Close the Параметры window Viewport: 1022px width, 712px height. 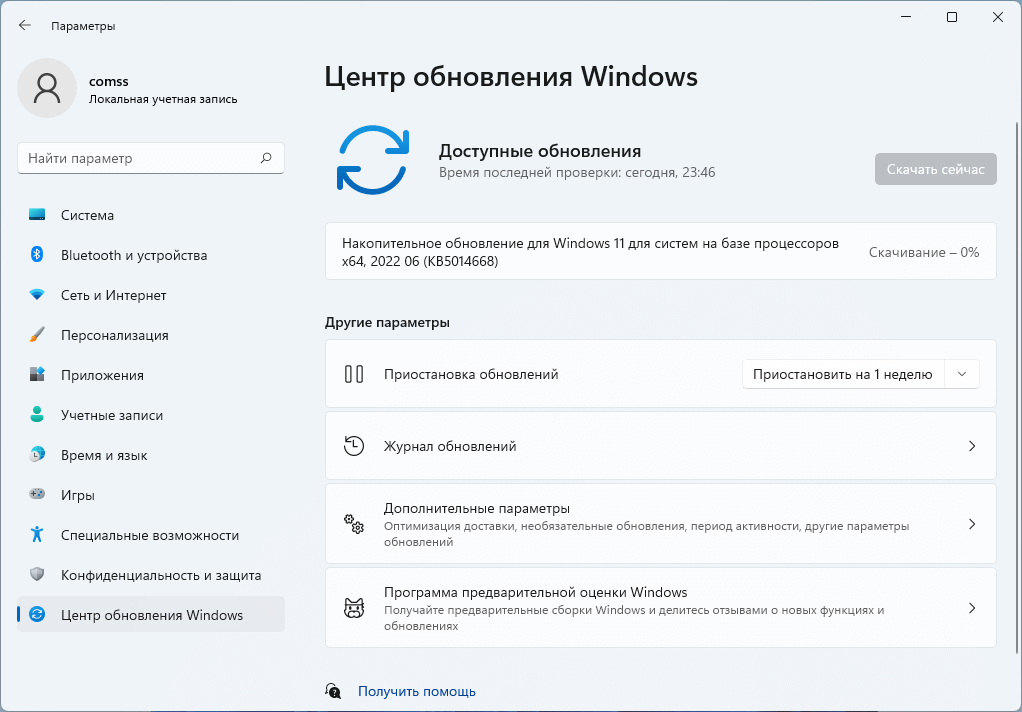point(998,18)
